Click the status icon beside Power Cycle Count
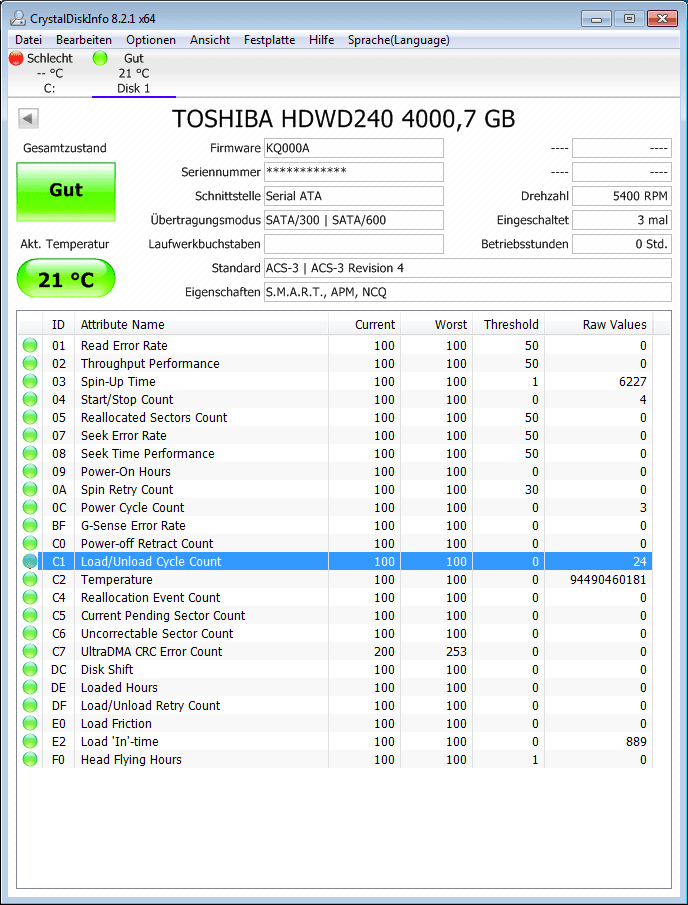Image resolution: width=688 pixels, height=905 pixels. point(30,507)
